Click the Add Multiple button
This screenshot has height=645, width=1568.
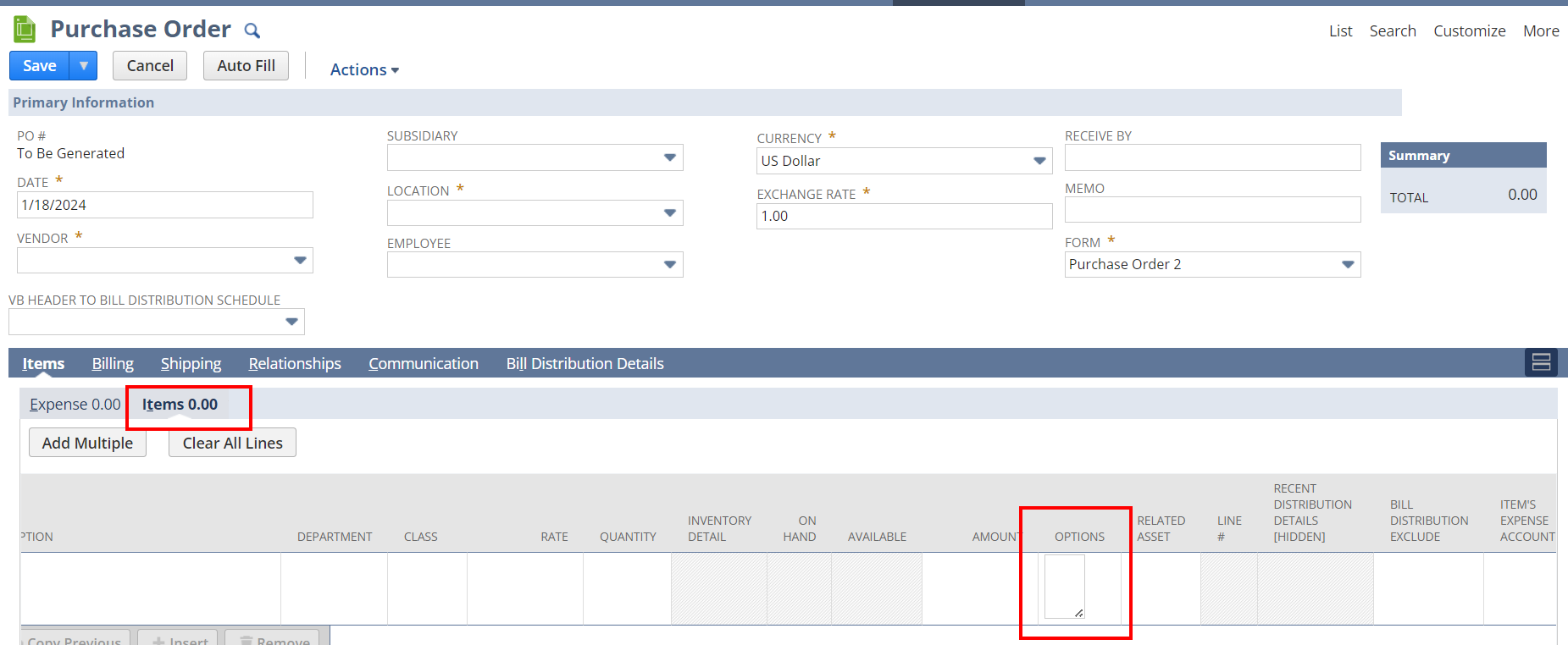click(87, 443)
